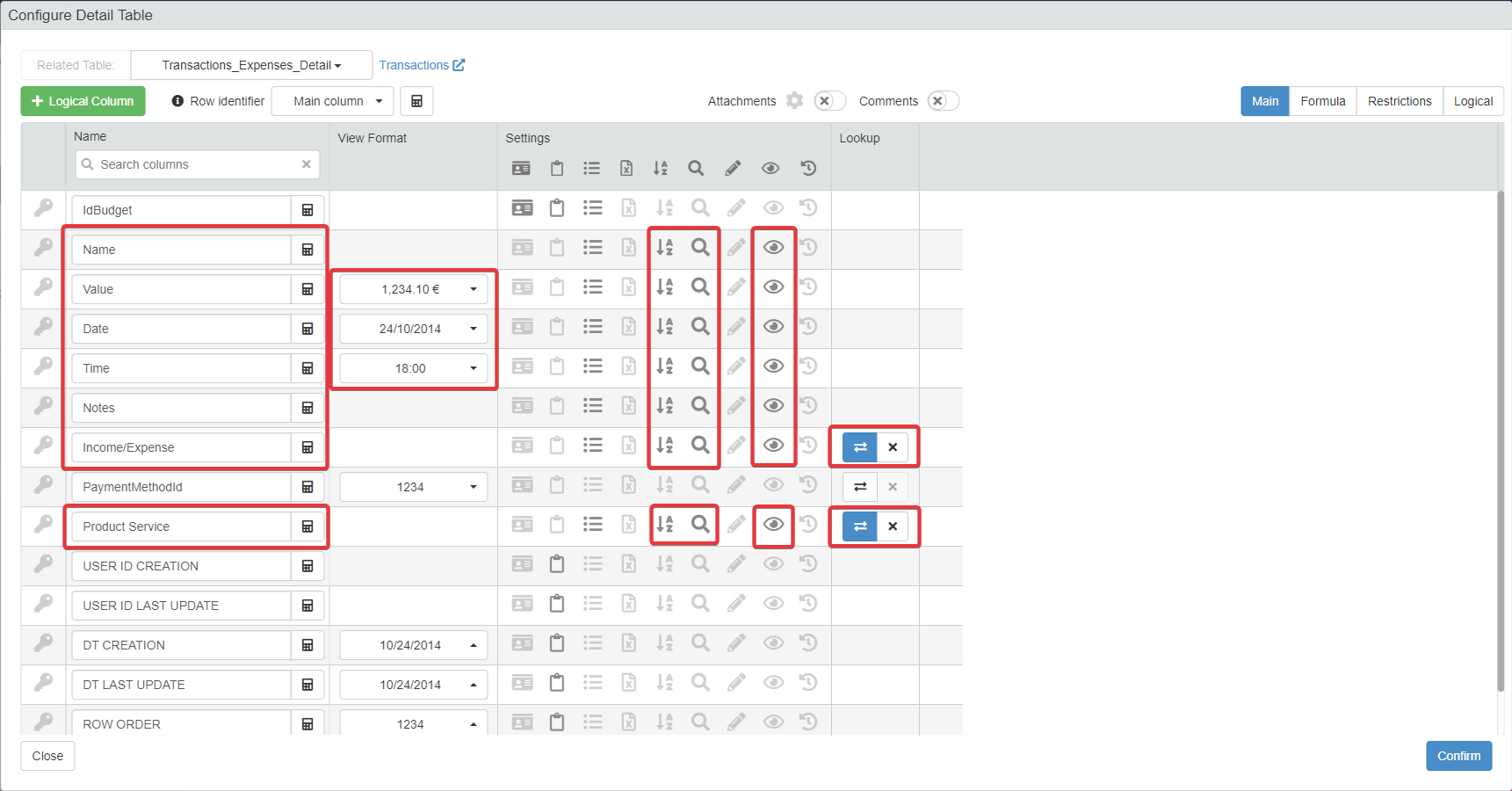Toggle the Attachments switch
Image resolution: width=1512 pixels, height=791 pixels.
tap(829, 101)
